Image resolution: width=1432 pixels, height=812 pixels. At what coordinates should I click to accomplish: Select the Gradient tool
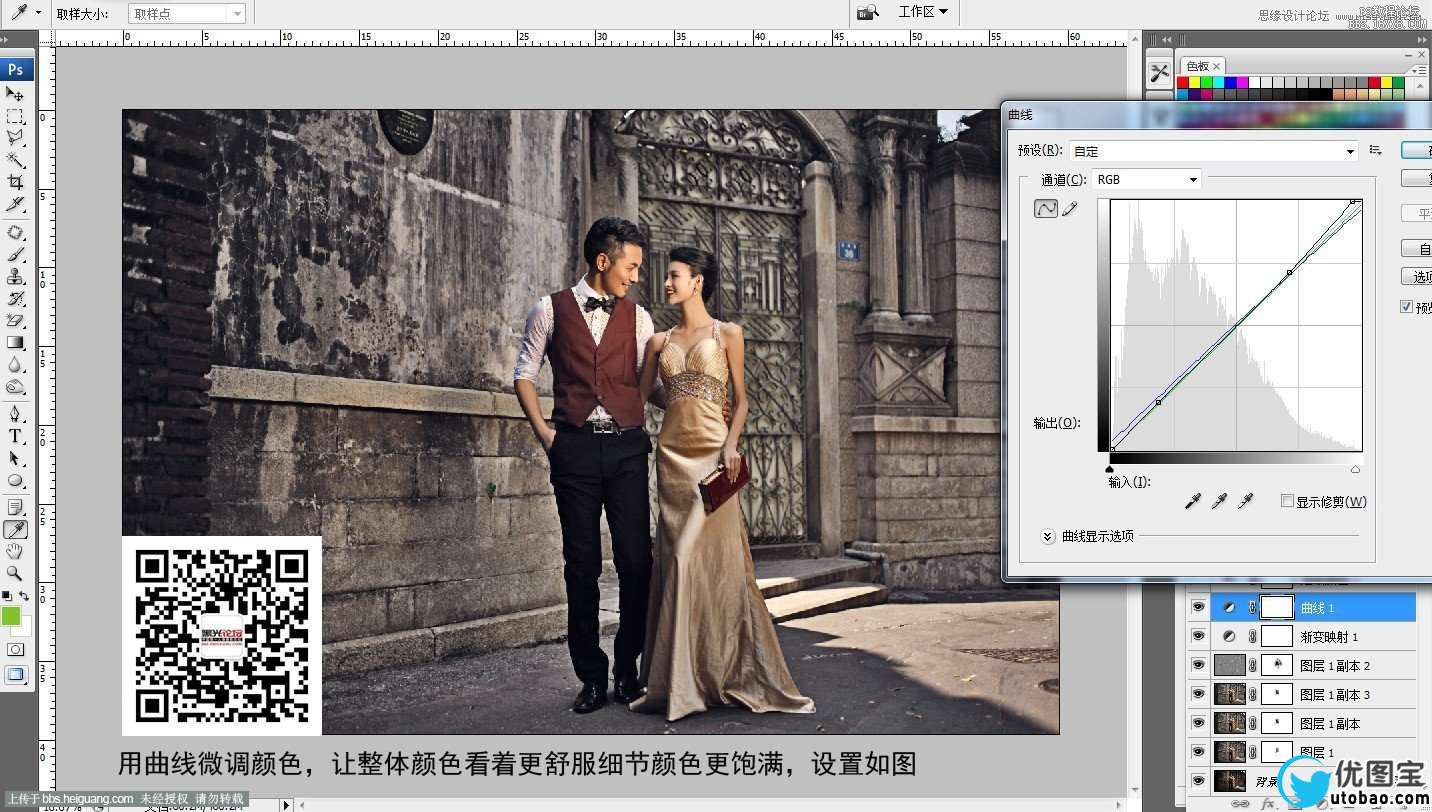coord(15,342)
